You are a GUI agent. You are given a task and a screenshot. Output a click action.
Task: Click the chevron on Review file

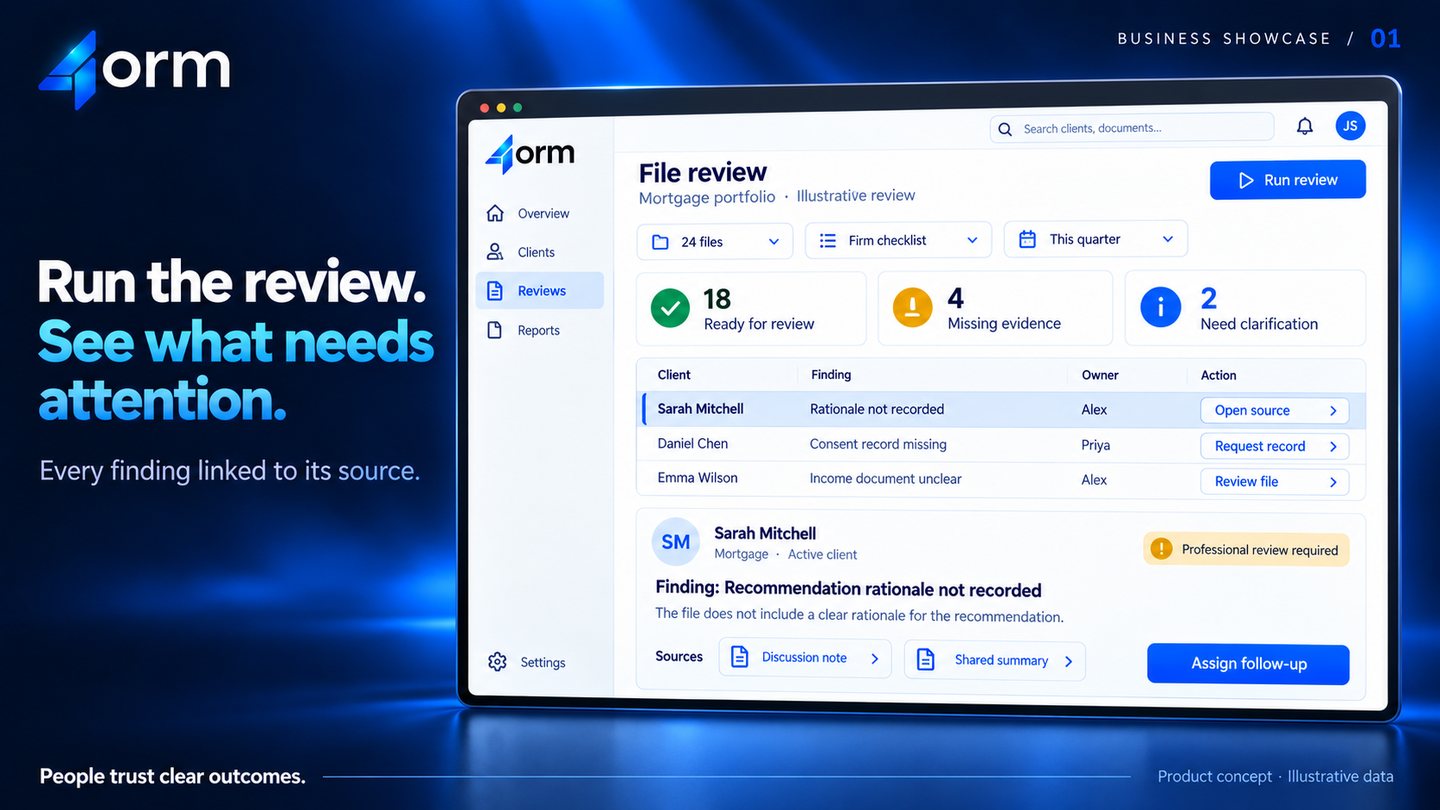click(x=1333, y=482)
